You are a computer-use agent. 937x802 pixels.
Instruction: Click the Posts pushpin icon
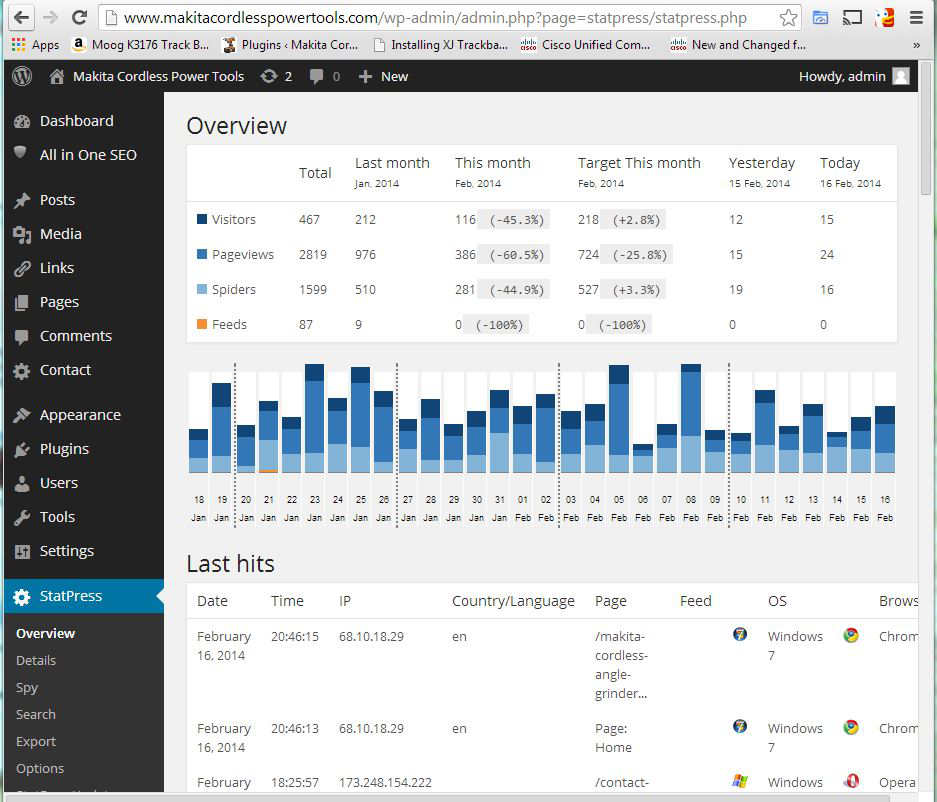pyautogui.click(x=22, y=200)
